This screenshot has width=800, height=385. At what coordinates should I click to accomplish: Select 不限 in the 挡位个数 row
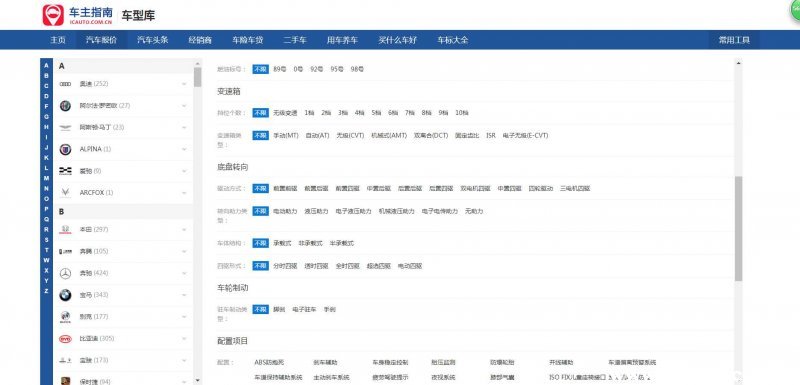coord(260,113)
